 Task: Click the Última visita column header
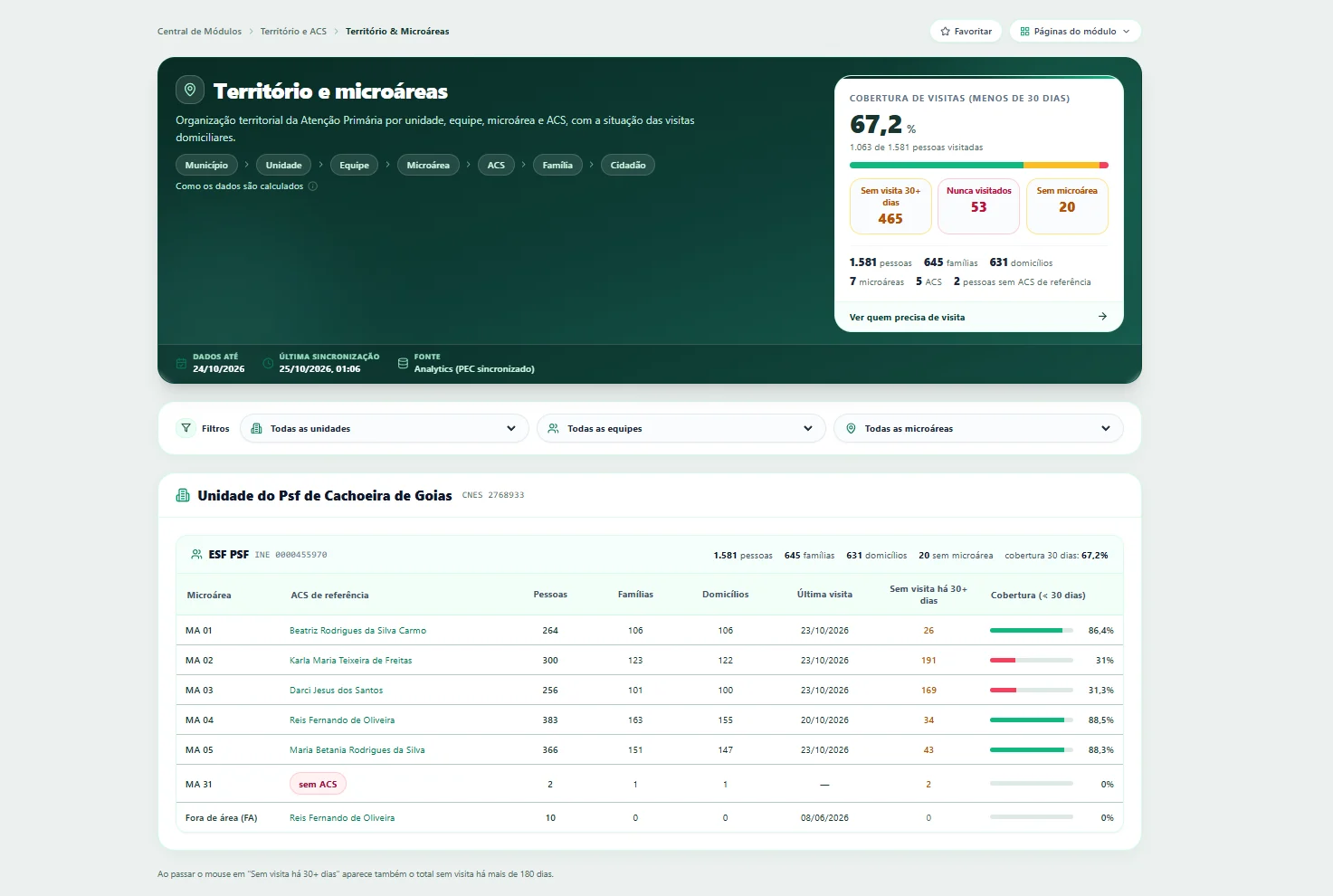click(x=824, y=595)
